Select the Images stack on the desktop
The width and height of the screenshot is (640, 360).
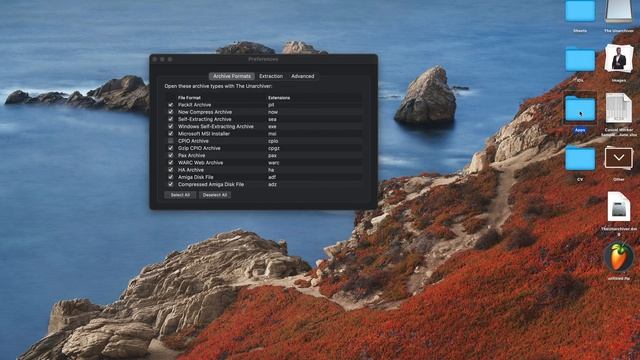click(619, 58)
